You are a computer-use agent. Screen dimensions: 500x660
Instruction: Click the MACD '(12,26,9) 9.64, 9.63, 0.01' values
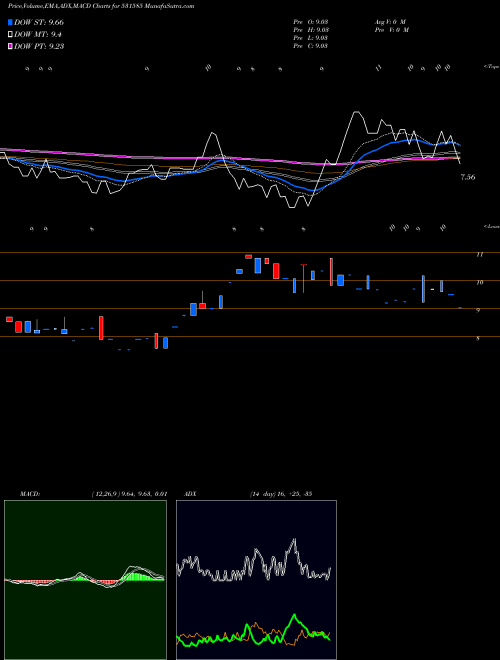(x=129, y=494)
